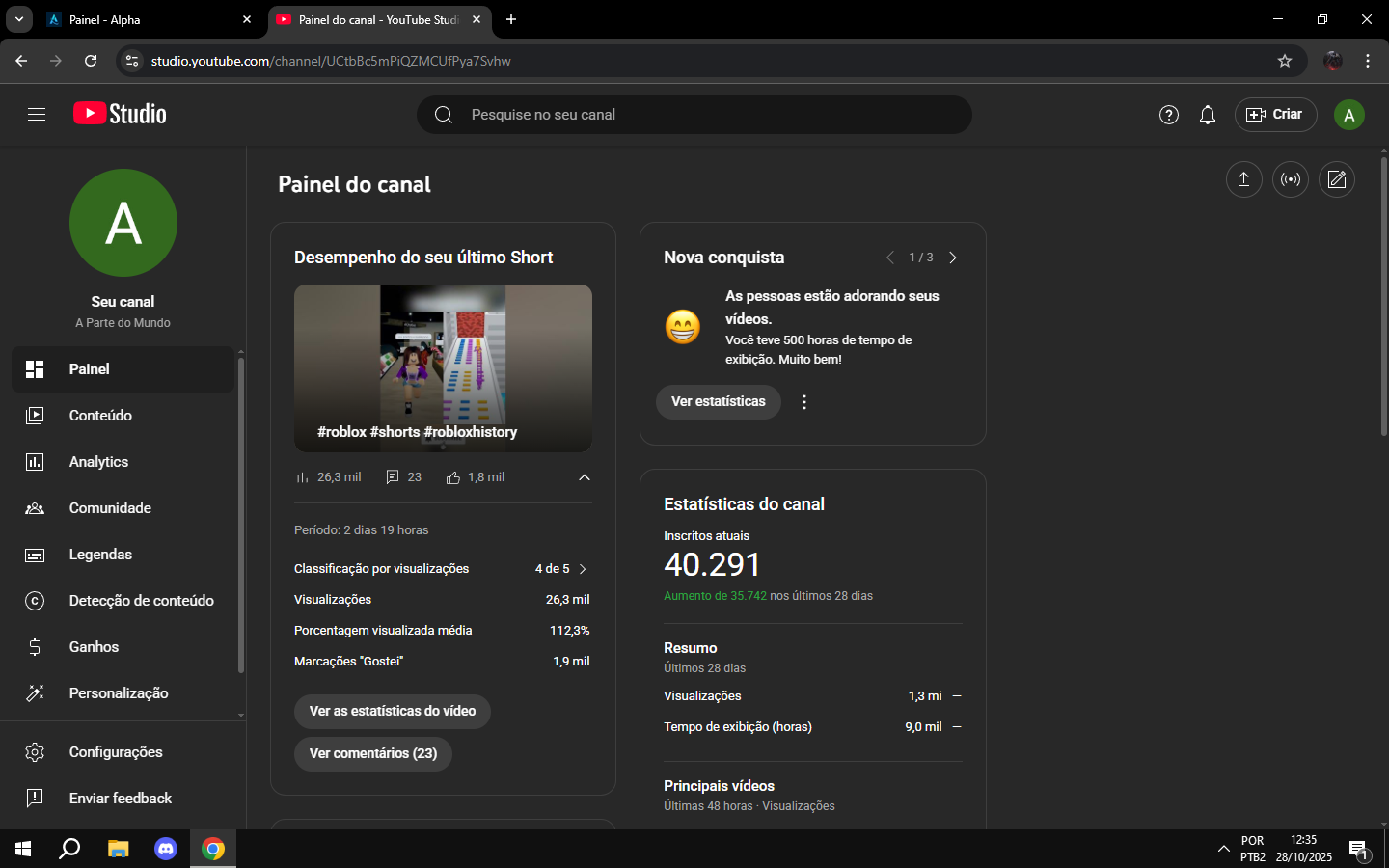Click Ver as estatísticas do vídeo
This screenshot has width=1389, height=868.
click(393, 712)
